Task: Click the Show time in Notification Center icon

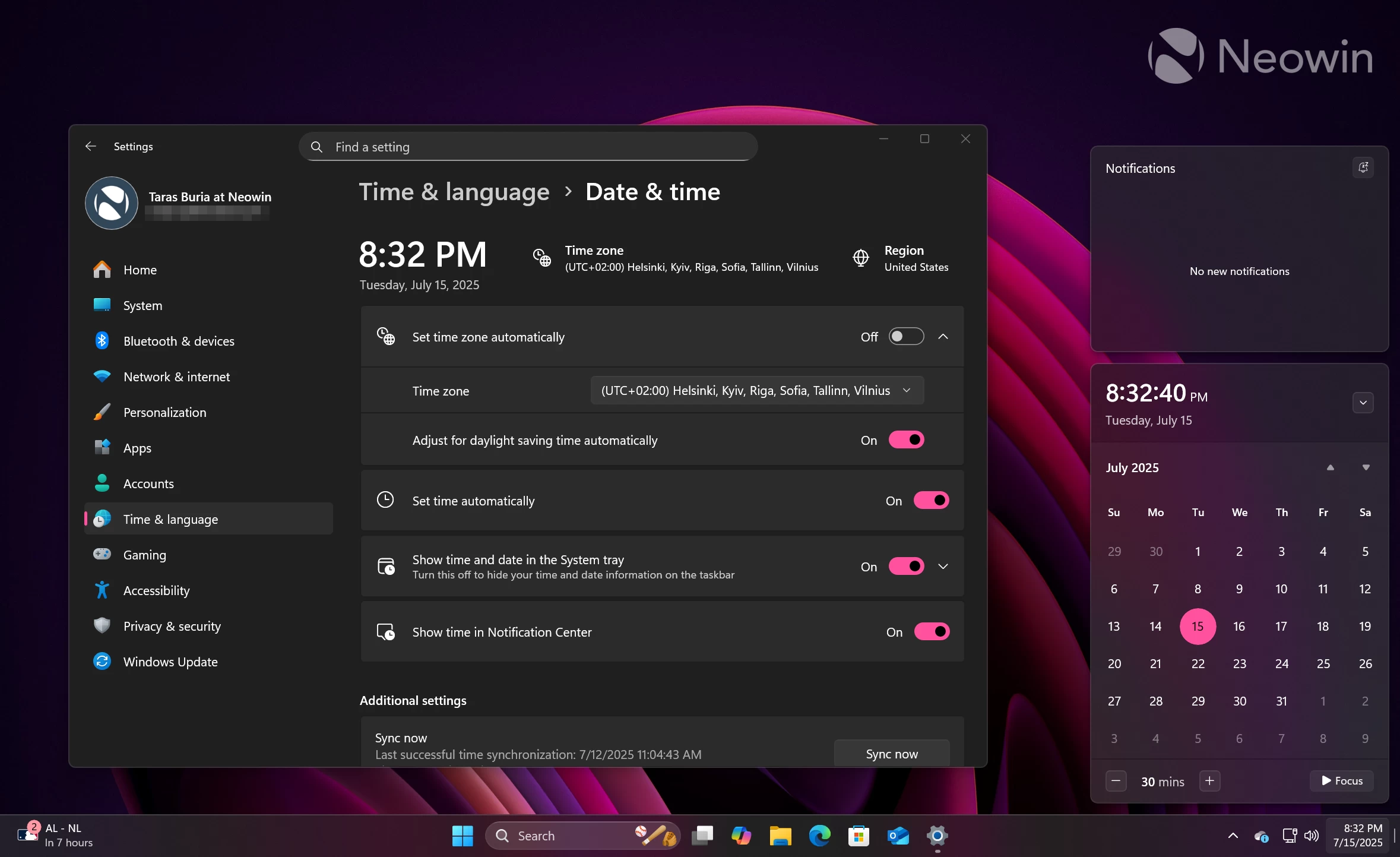Action: point(386,631)
